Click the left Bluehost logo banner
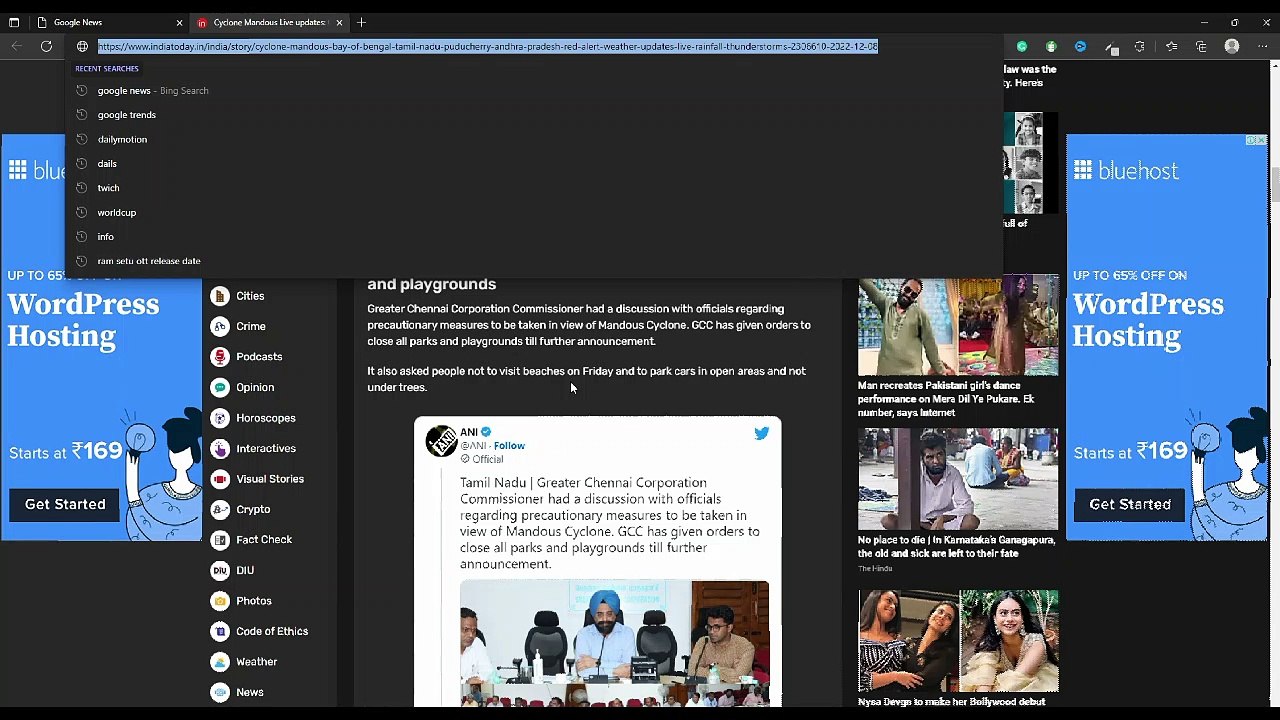Screen dimensions: 1280x720 click(36, 171)
